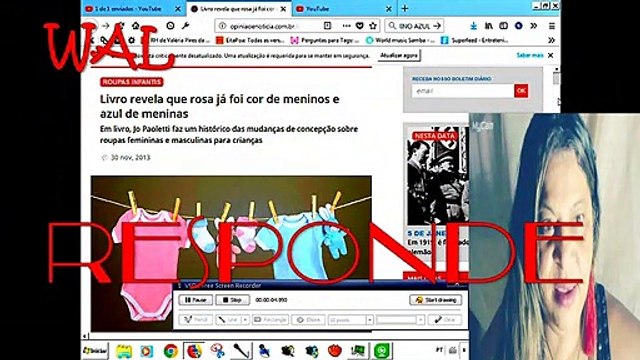640x360 pixels.
Task: Open the color dropdown in screen recorder
Action: [420, 320]
